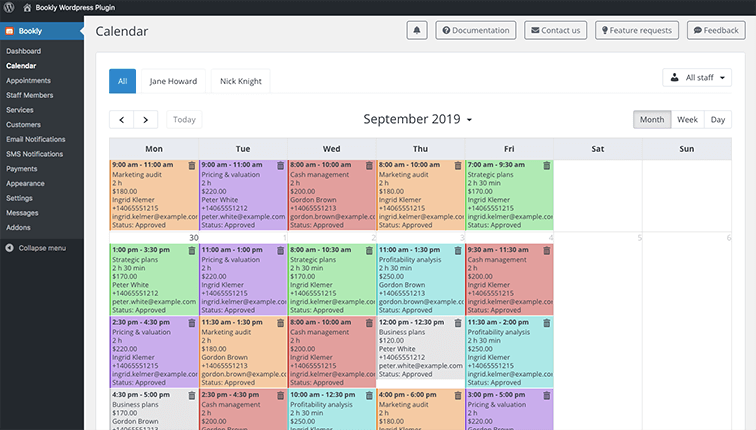Delete Tuesday 2:30 pm Cash management appointment
This screenshot has height=430, width=756.
click(280, 395)
